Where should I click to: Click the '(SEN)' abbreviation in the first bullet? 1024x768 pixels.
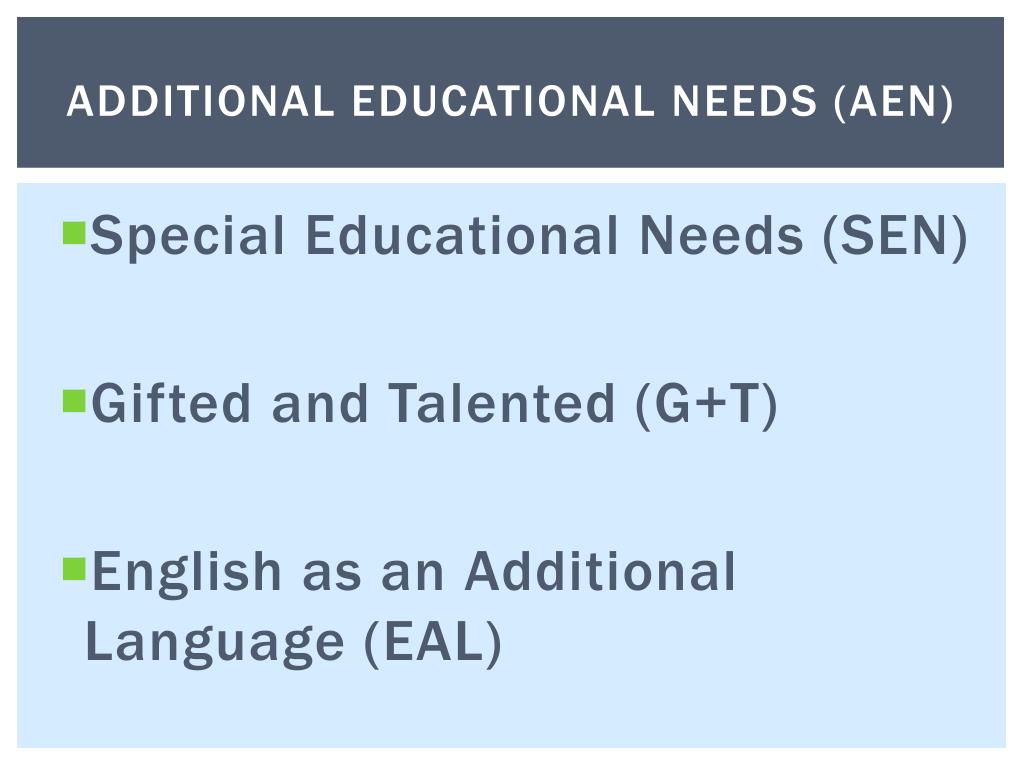(895, 236)
